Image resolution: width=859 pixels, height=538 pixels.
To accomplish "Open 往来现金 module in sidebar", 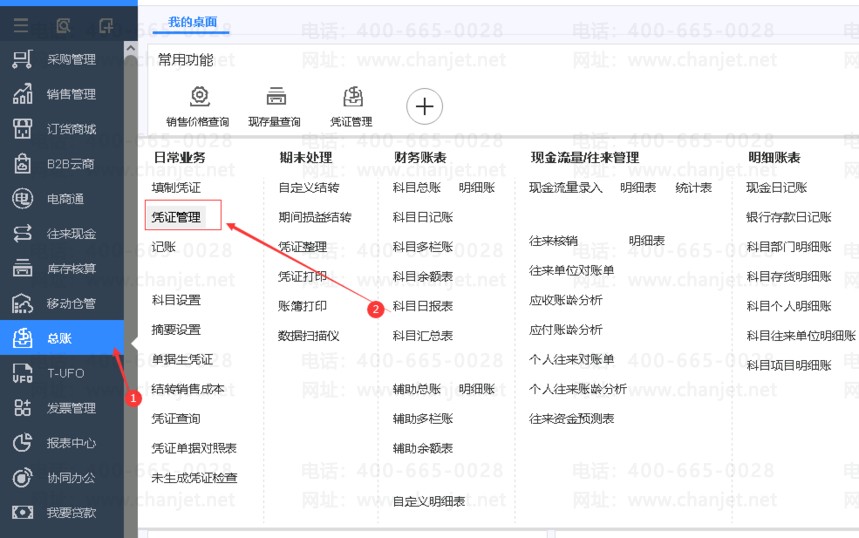I will pos(62,234).
